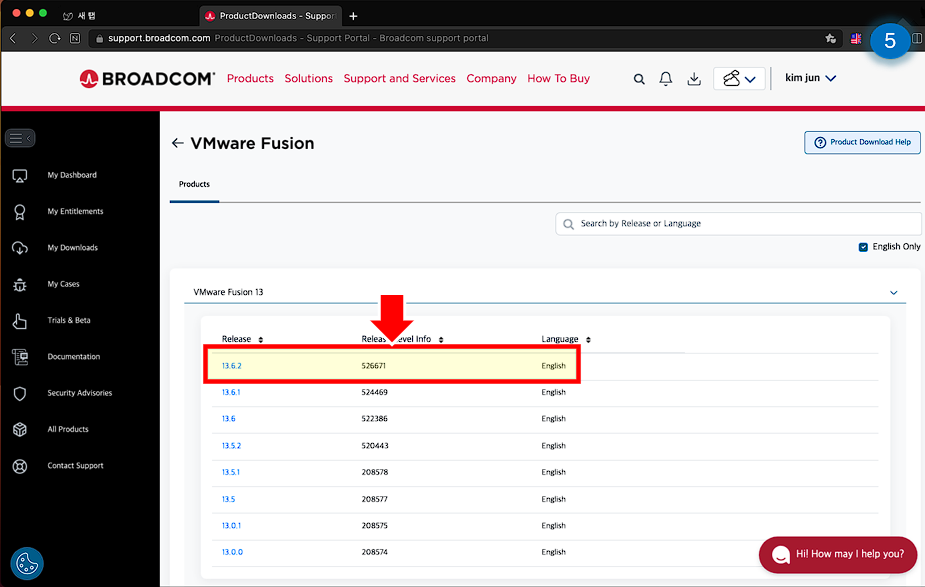Screen dimensions: 925x587
Task: Click the Documentation icon
Action: click(x=19, y=357)
